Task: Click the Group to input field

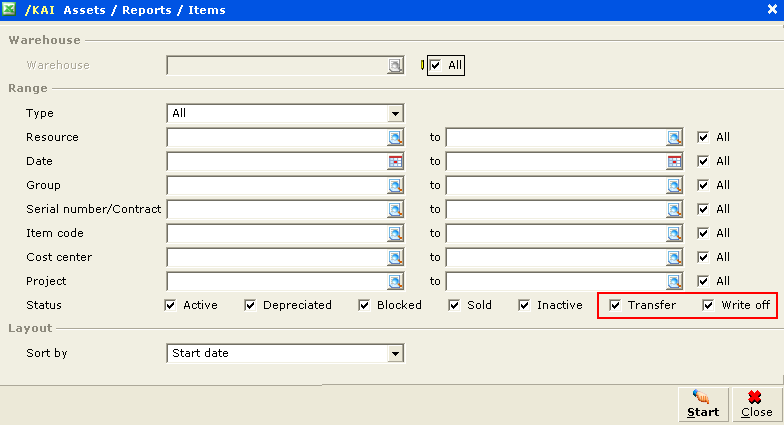Action: (x=556, y=186)
